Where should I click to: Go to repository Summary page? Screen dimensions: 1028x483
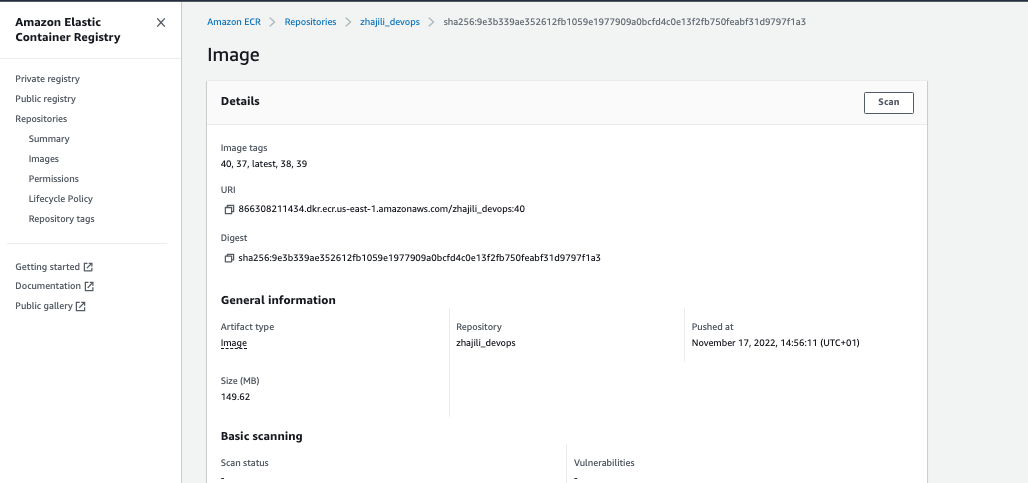point(49,139)
